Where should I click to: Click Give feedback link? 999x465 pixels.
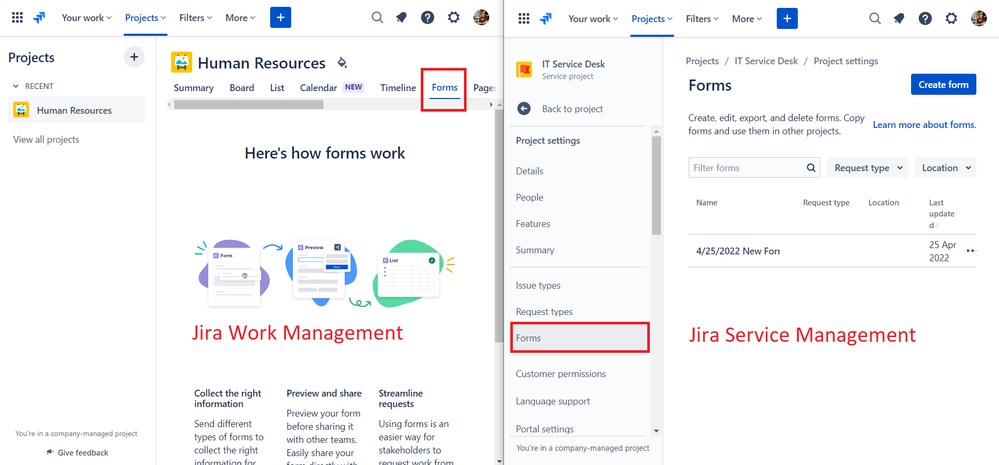83,452
